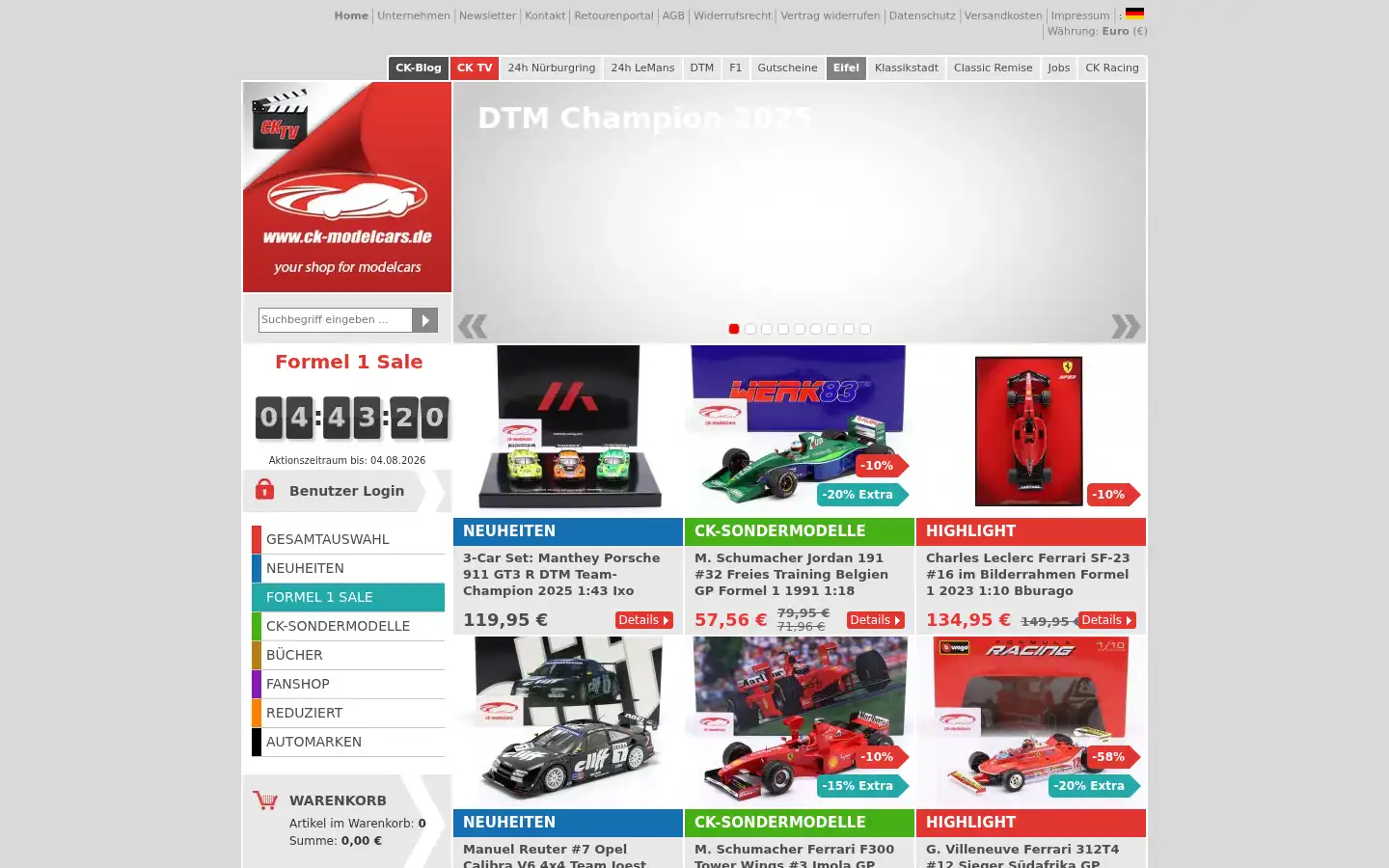
Task: Switch to the F1 tab
Action: pos(736,68)
